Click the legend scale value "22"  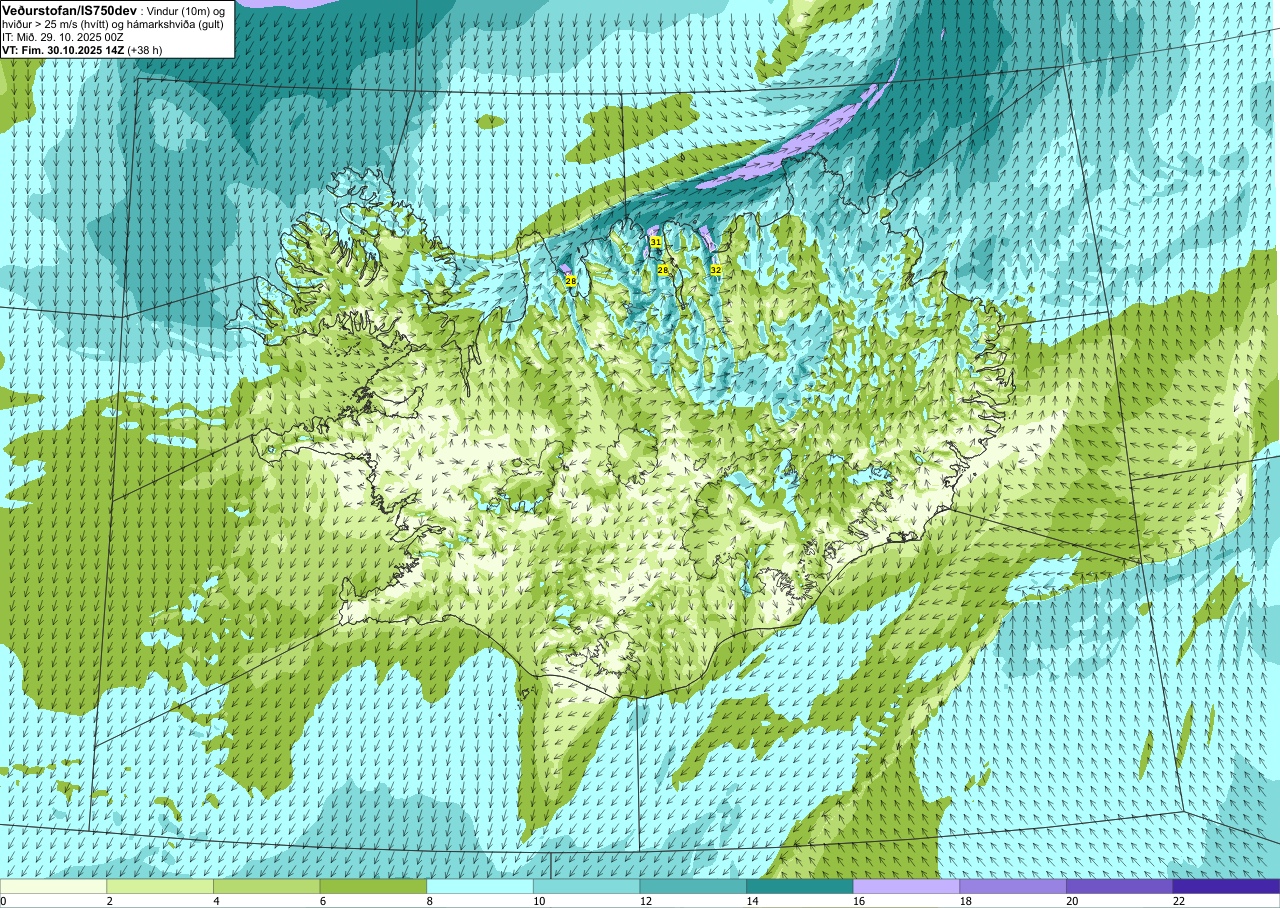click(1179, 901)
